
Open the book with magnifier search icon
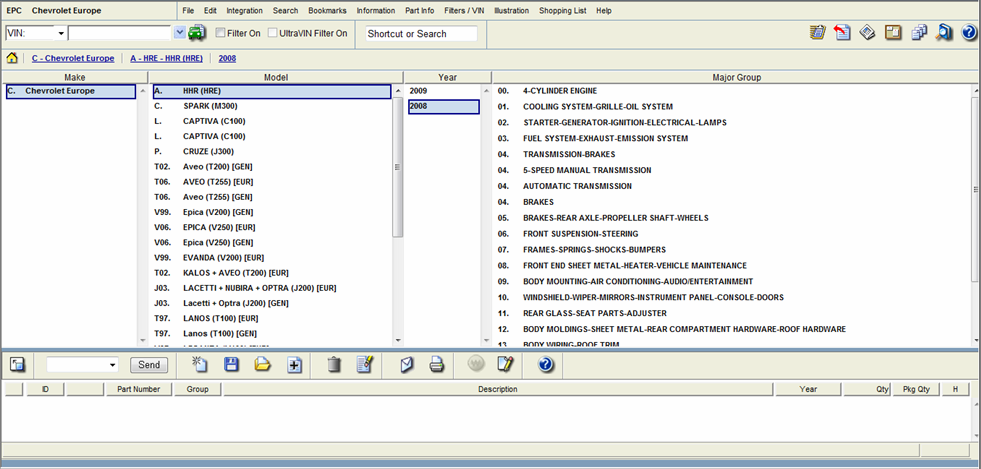coord(943,33)
